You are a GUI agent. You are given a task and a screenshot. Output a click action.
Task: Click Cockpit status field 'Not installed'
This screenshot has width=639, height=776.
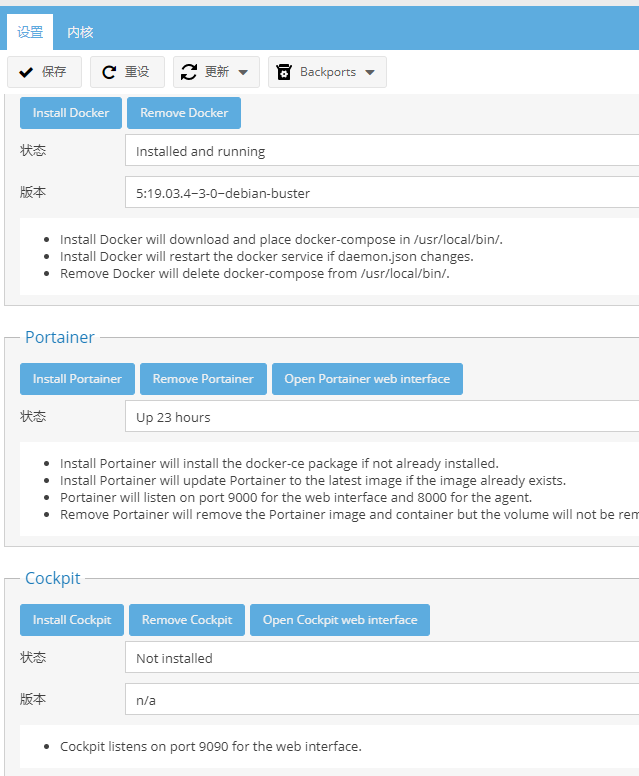click(382, 657)
